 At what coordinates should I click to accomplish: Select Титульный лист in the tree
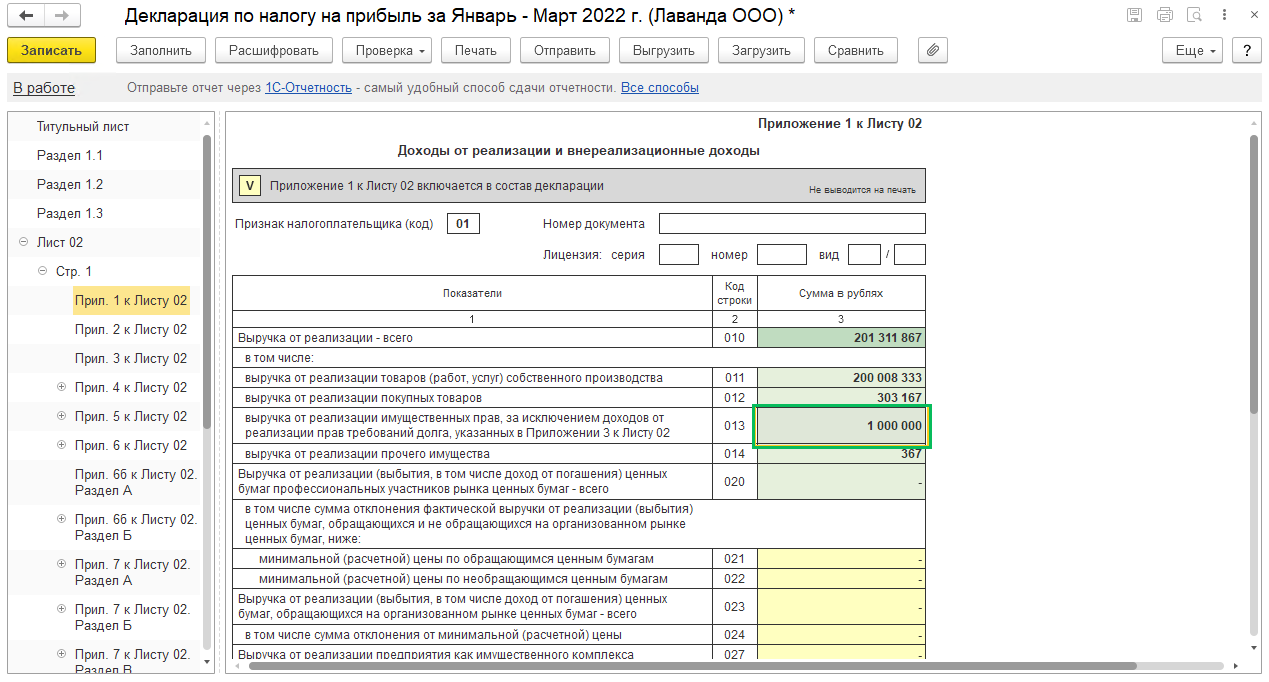coord(83,127)
